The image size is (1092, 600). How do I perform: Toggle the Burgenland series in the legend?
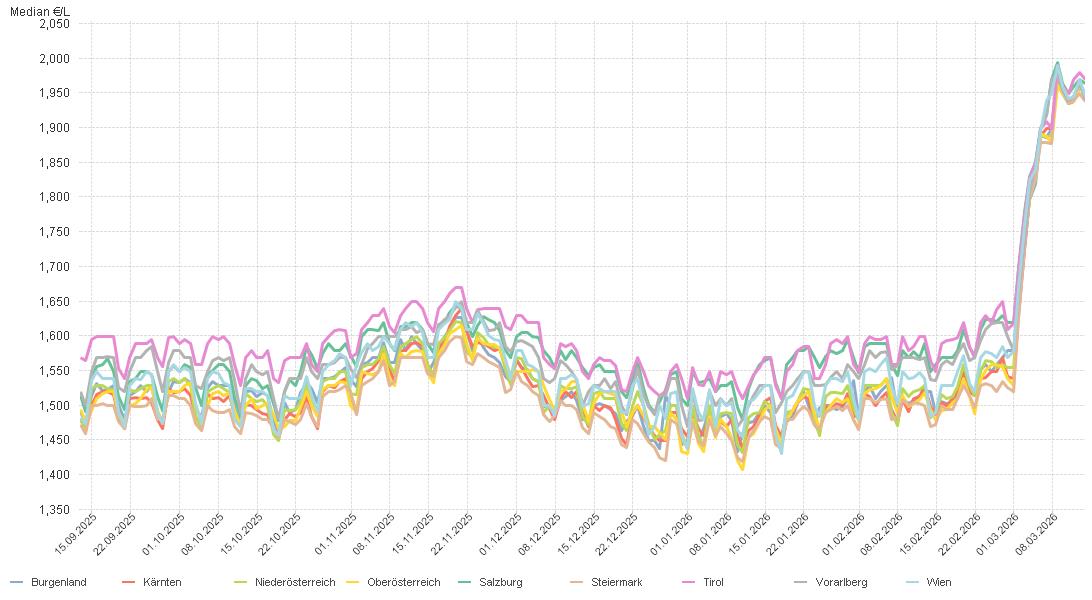pyautogui.click(x=58, y=582)
